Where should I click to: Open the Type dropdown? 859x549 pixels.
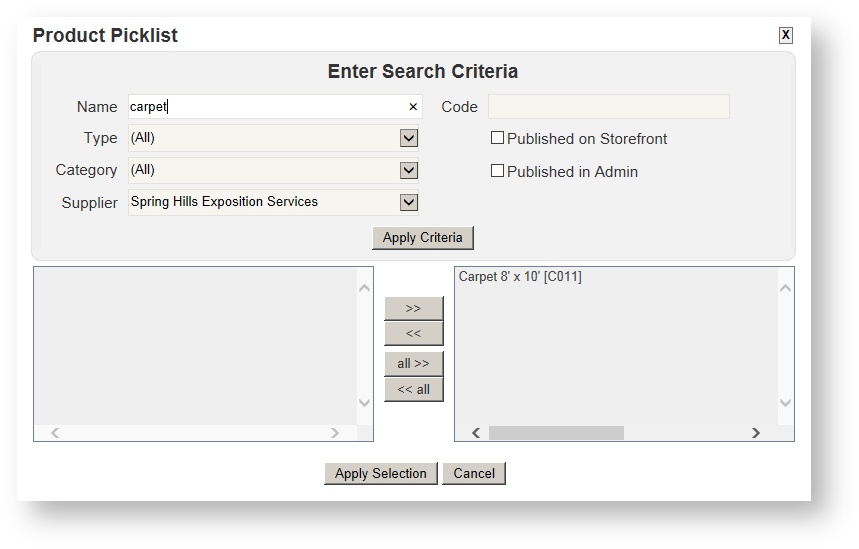pyautogui.click(x=408, y=138)
